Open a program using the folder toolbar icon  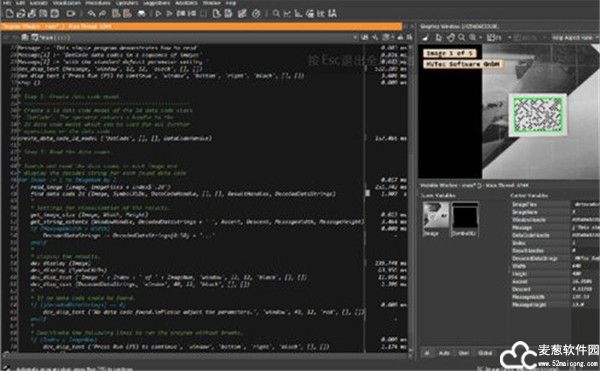[x=21, y=14]
